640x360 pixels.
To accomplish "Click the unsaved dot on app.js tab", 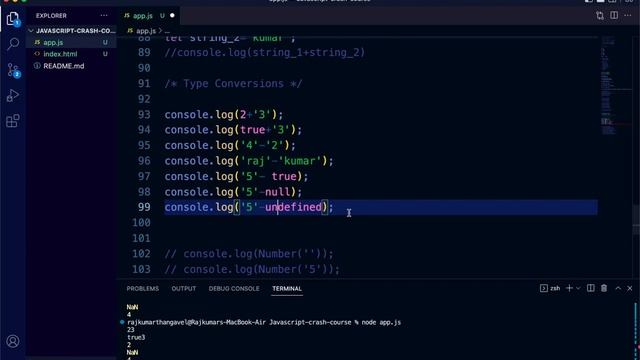I will click(172, 16).
